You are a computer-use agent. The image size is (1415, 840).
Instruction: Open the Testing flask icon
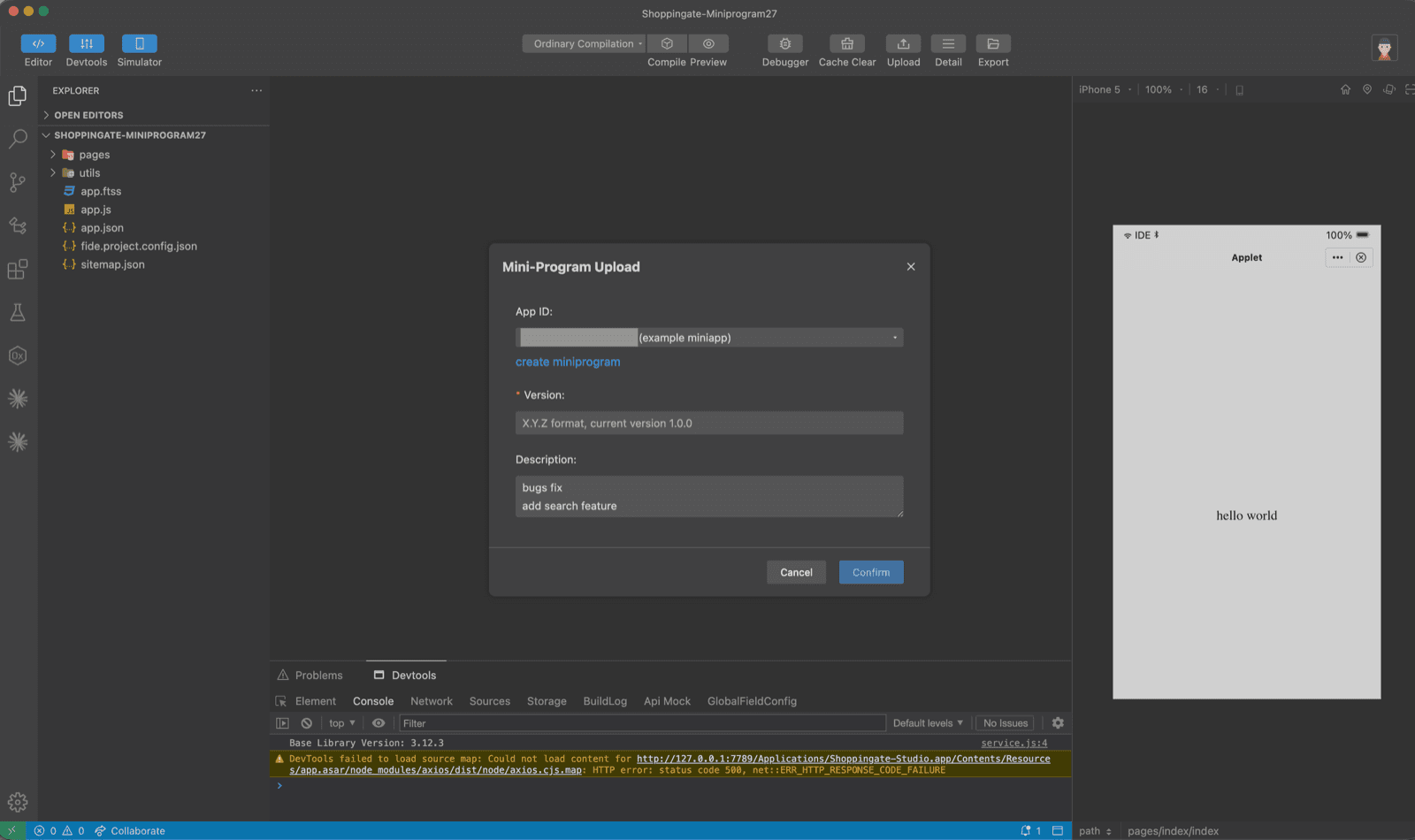pos(18,312)
